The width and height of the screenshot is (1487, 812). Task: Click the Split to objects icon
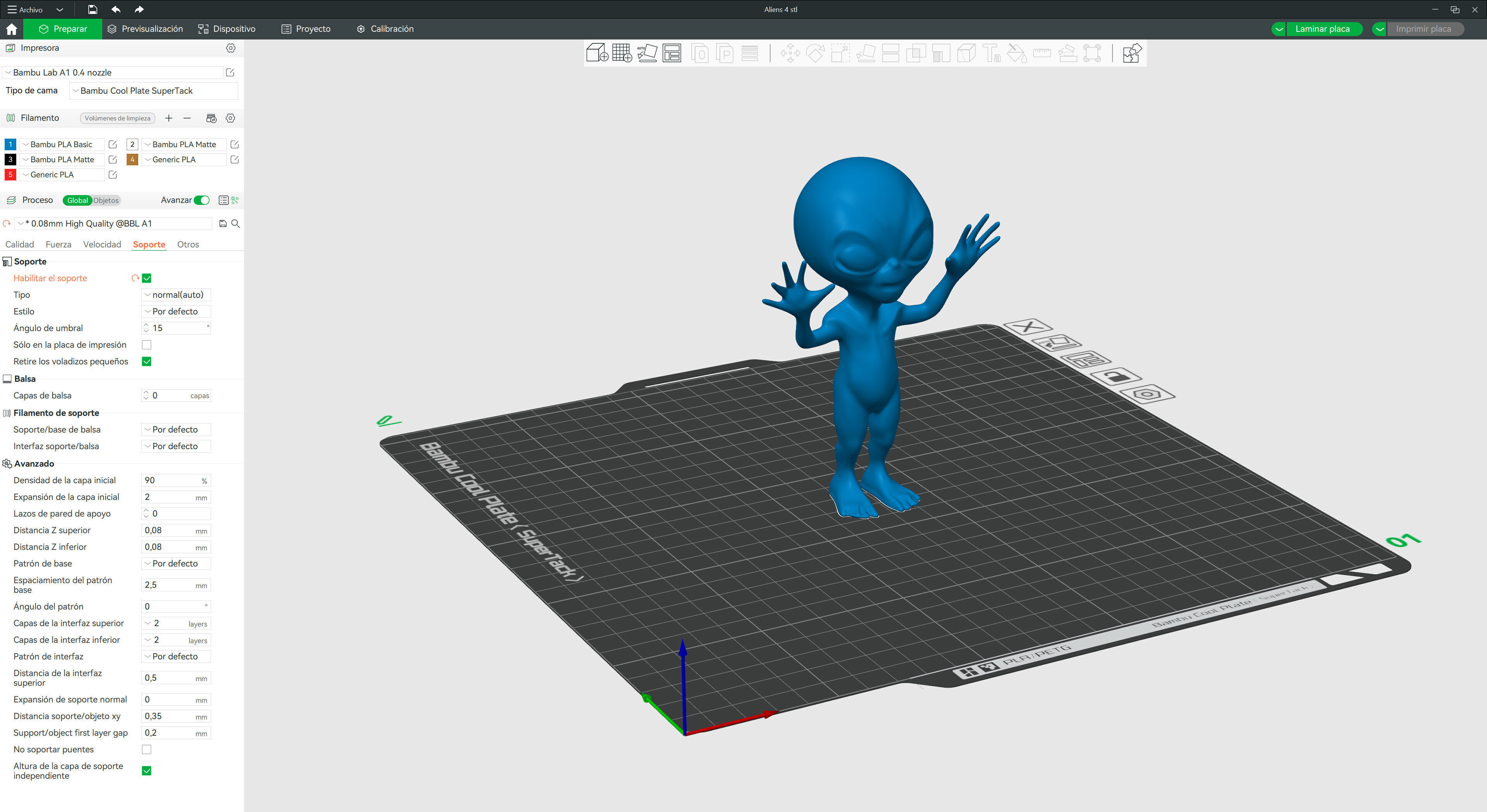700,54
